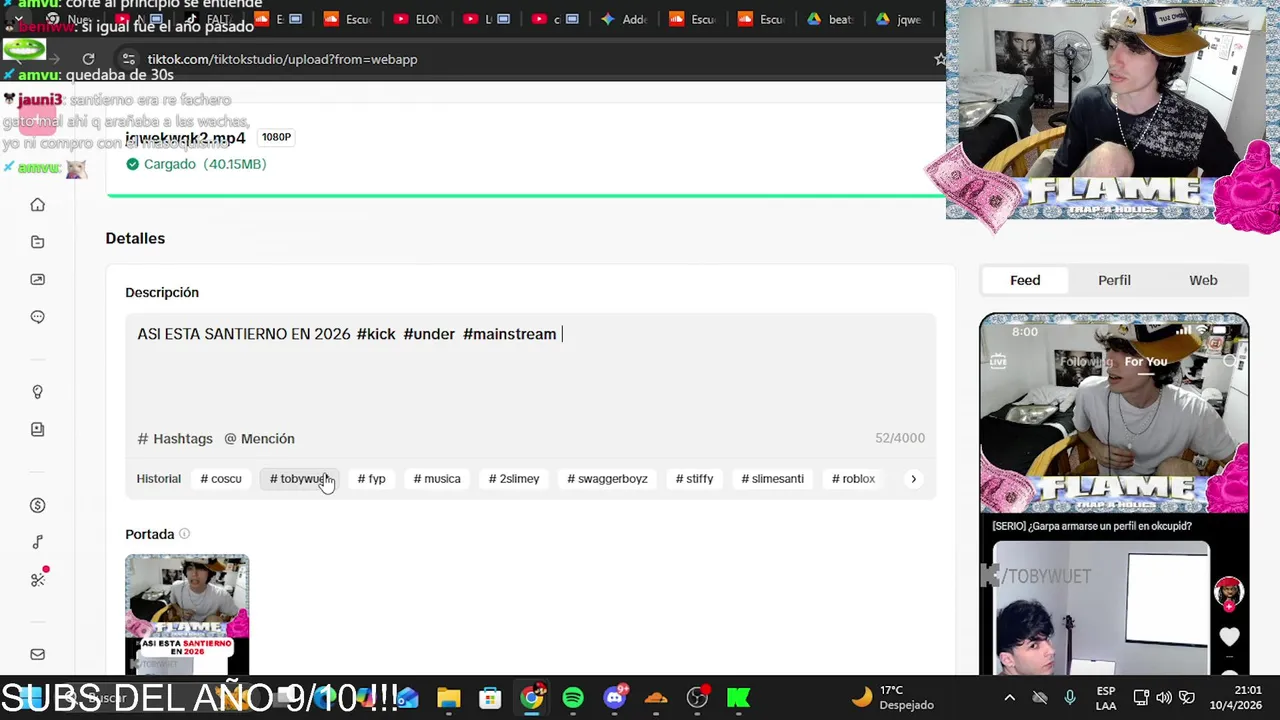Open the scissors editing tool icon in the sidebar

(x=37, y=580)
